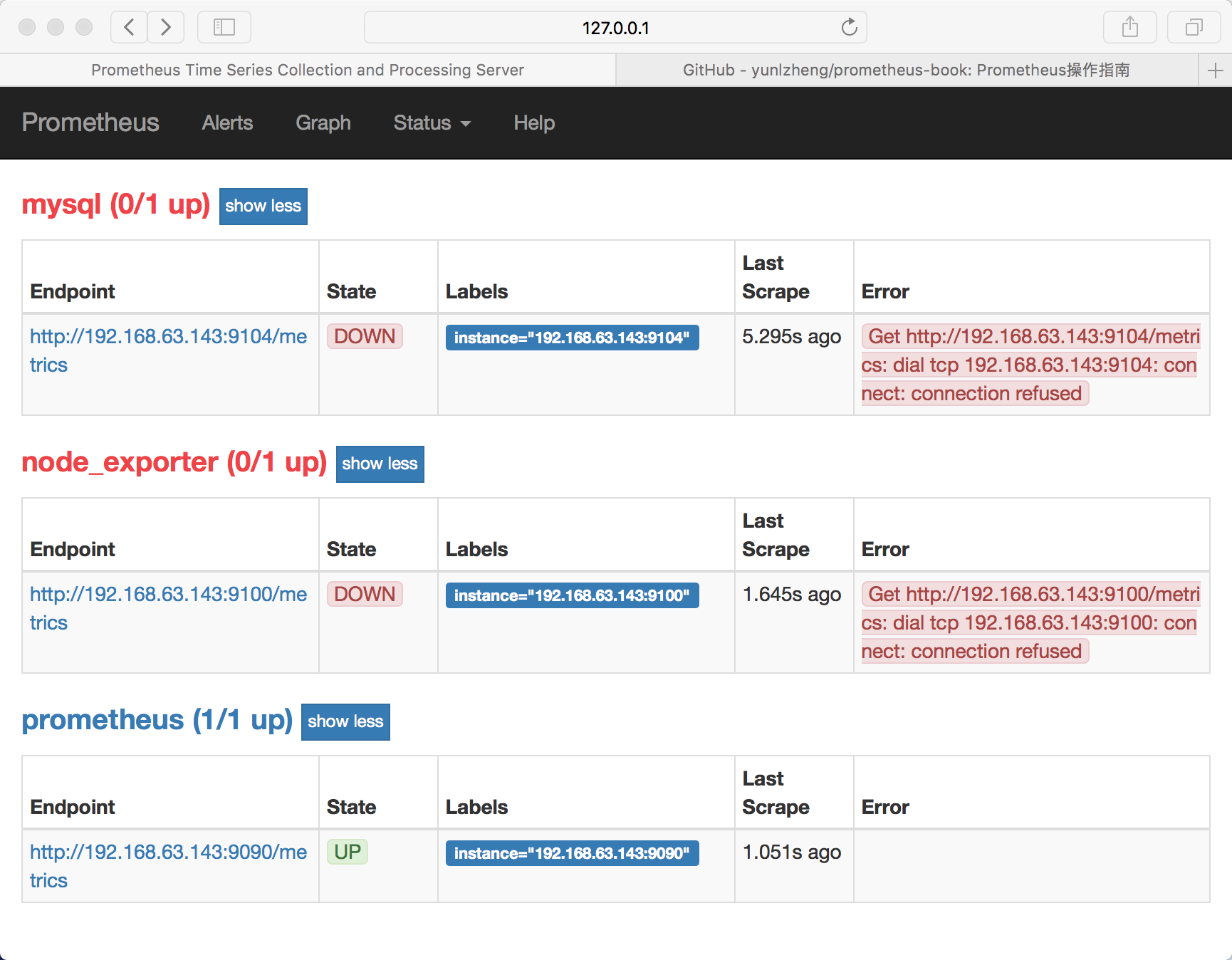Image resolution: width=1232 pixels, height=960 pixels.
Task: Click the DOWN state badge for node_exporter
Action: (365, 594)
